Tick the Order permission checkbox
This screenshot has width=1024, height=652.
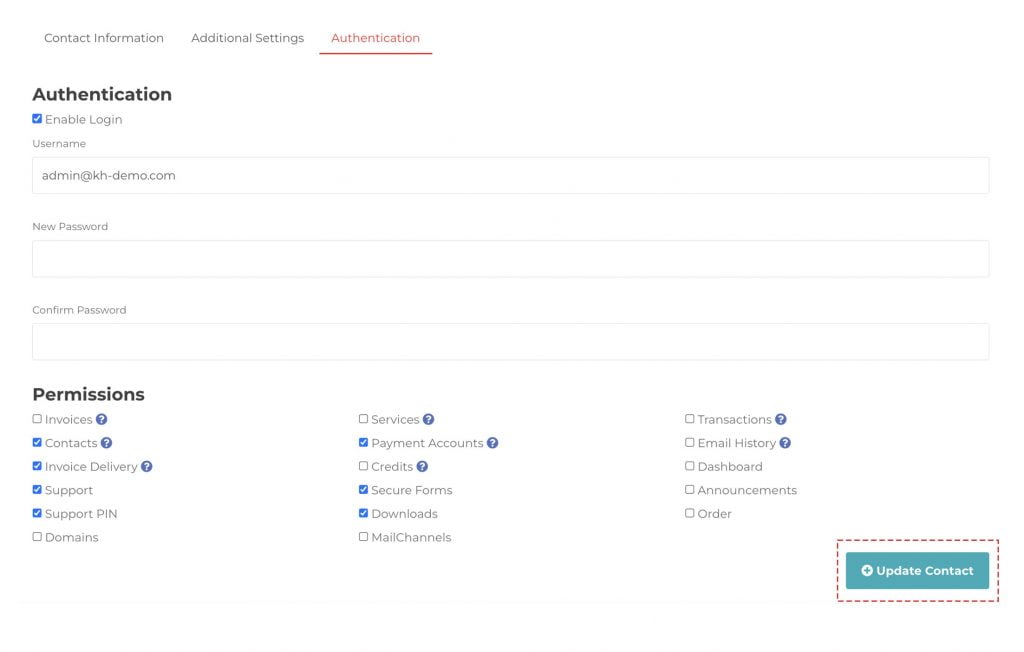pos(690,513)
